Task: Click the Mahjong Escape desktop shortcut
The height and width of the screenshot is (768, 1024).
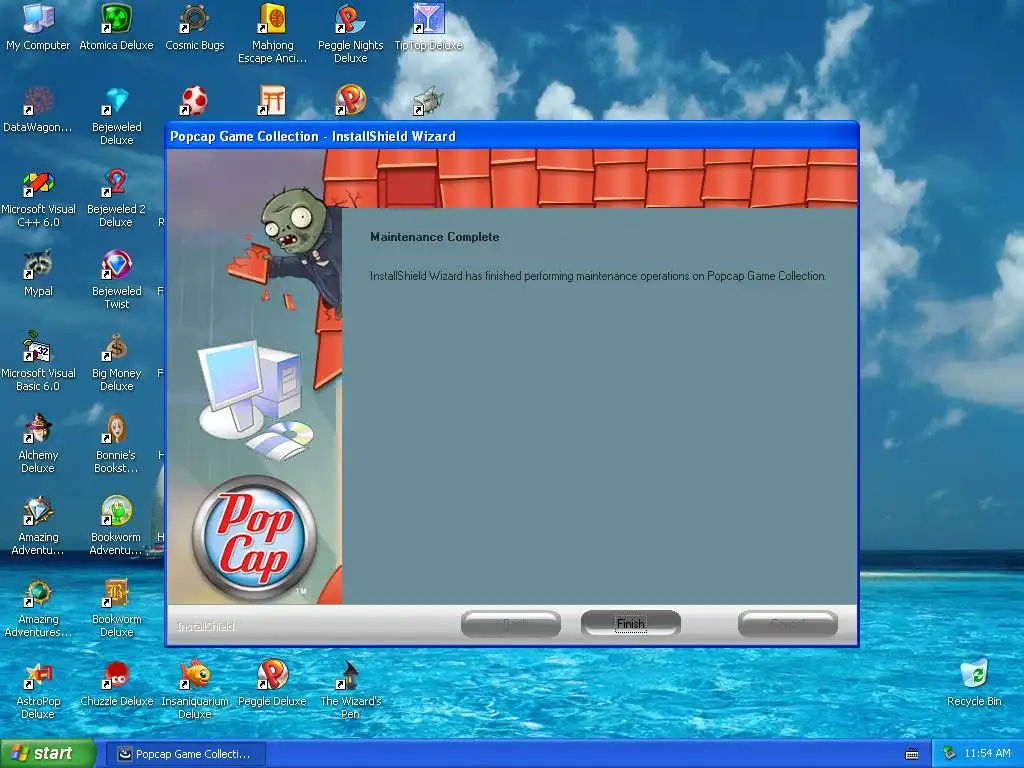Action: click(272, 33)
